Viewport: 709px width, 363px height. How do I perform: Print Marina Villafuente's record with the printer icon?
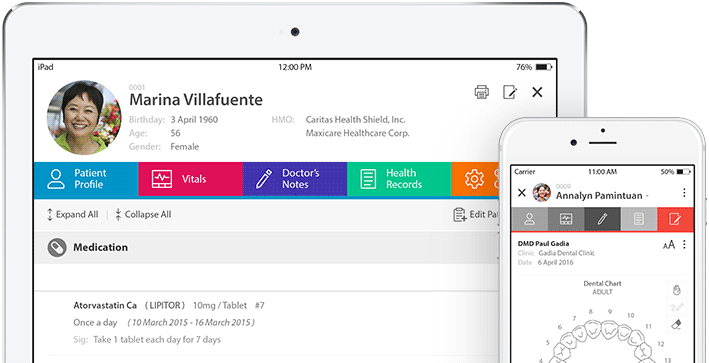tap(482, 92)
